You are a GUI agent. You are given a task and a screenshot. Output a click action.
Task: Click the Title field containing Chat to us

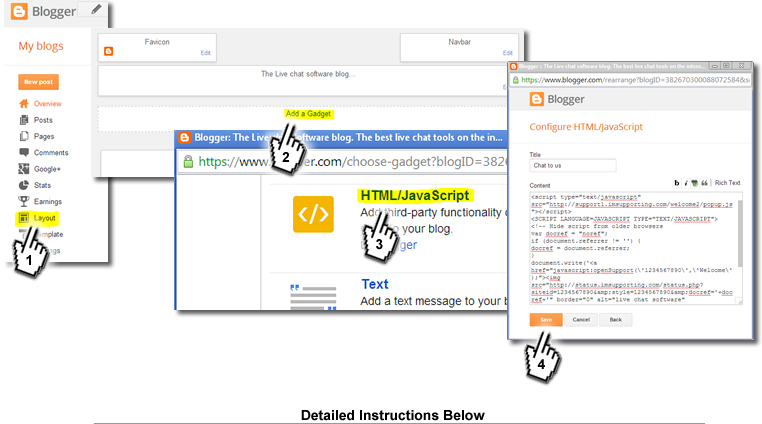(x=573, y=166)
